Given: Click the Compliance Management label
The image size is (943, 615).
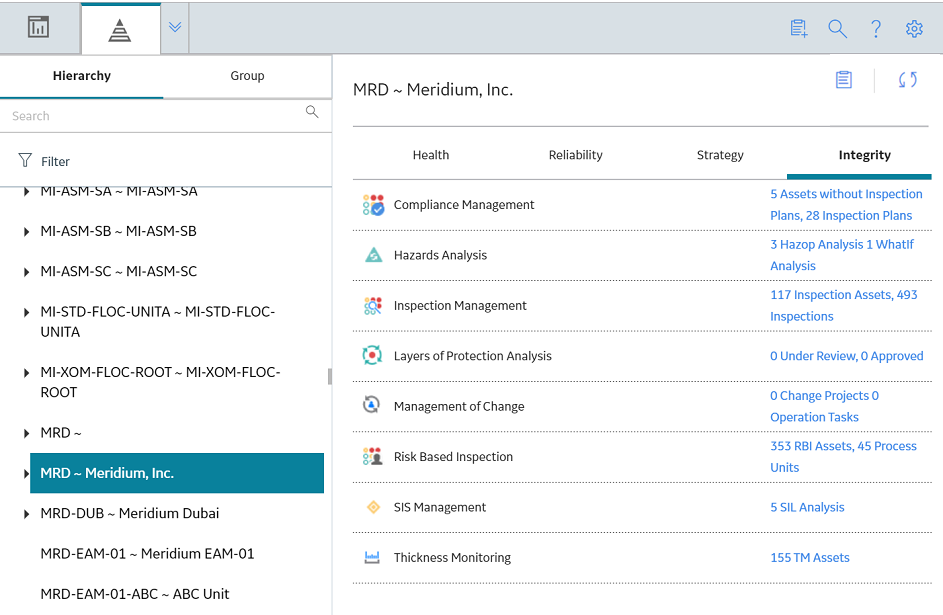Looking at the screenshot, I should 464,205.
